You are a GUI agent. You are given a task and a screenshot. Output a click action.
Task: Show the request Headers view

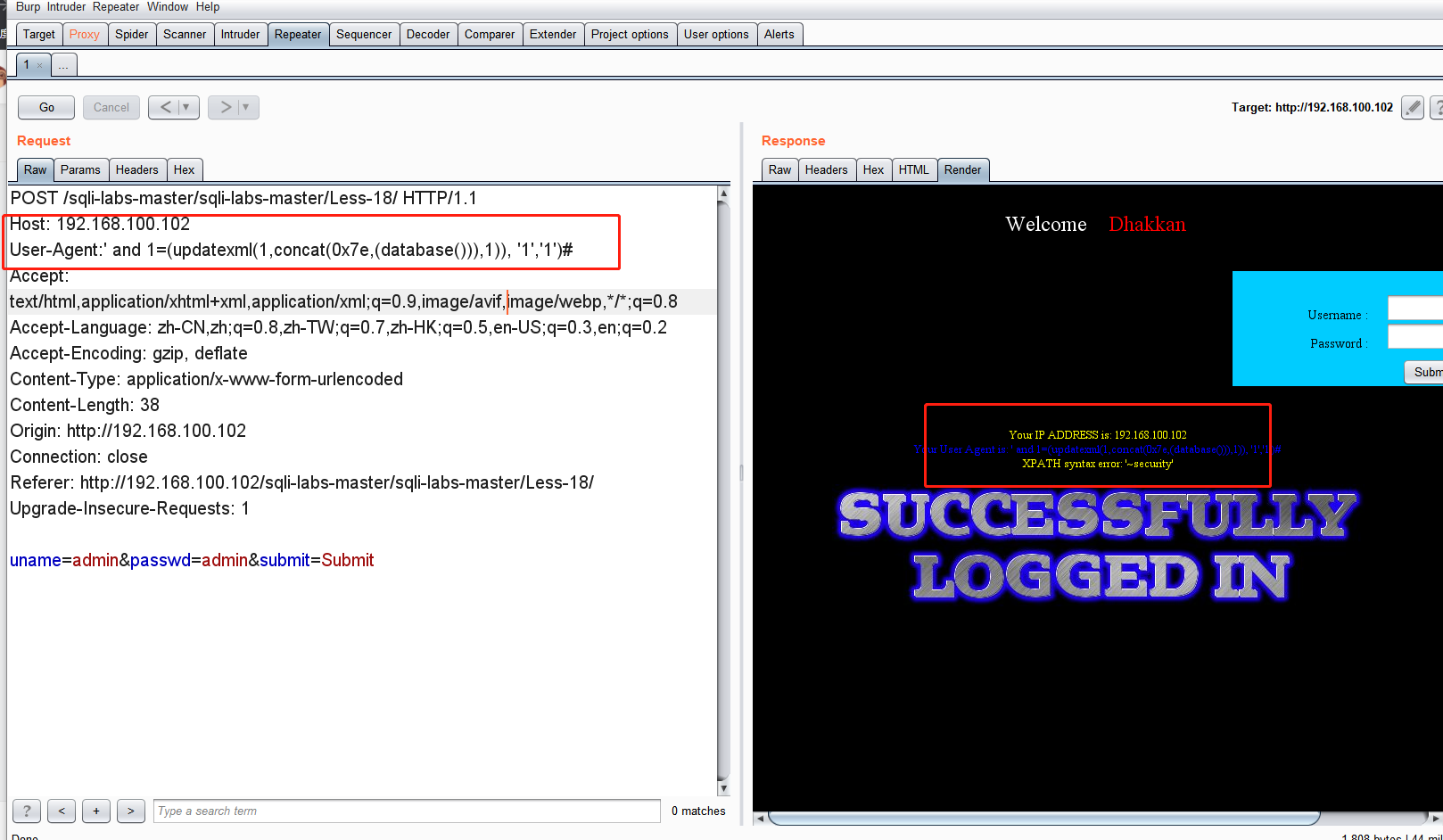coord(137,169)
